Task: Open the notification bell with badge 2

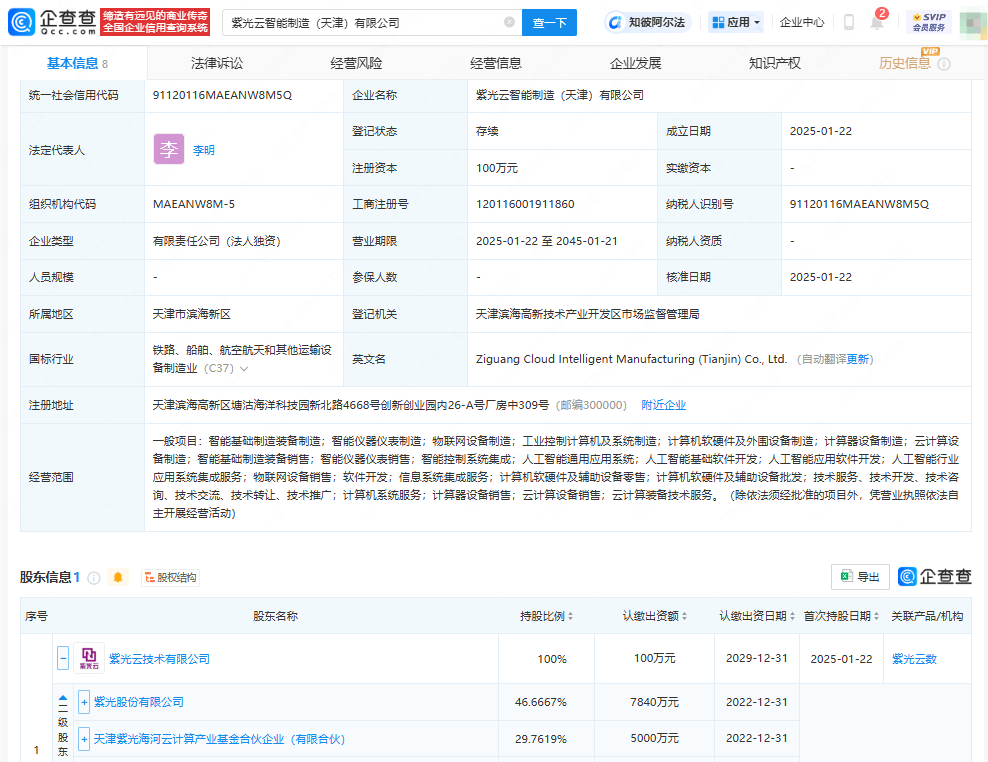Action: pos(877,21)
